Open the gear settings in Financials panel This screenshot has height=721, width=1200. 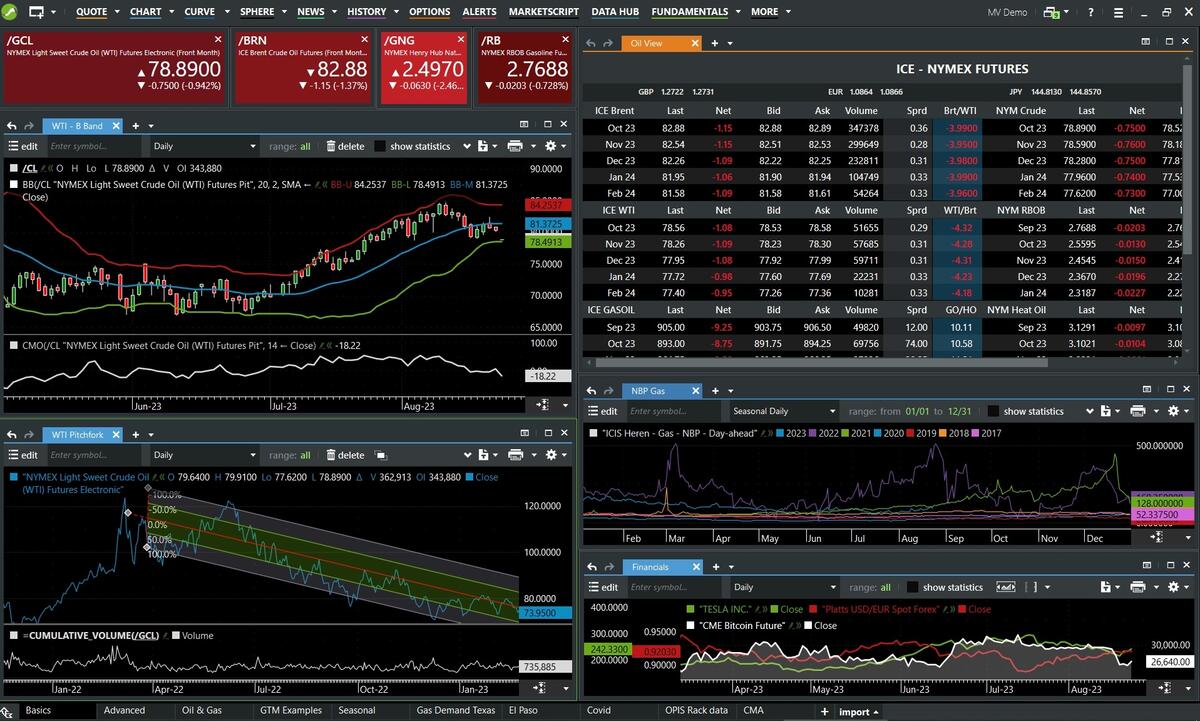(1172, 587)
